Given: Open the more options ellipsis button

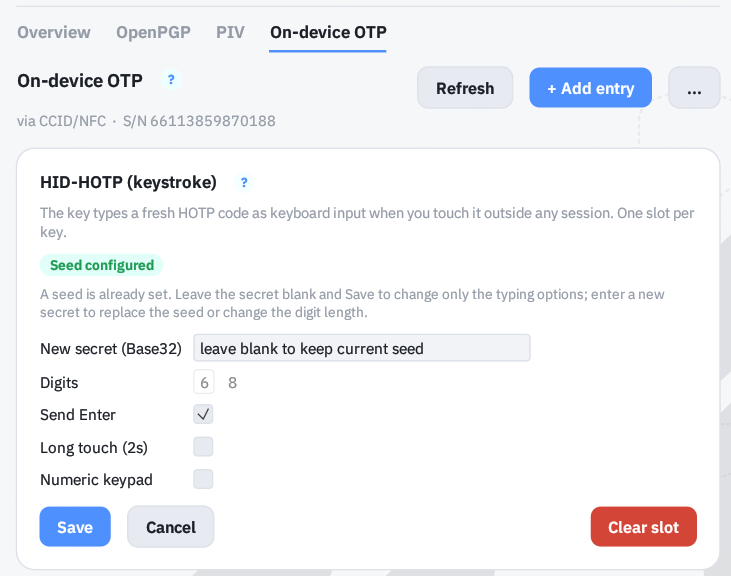Looking at the screenshot, I should (x=694, y=88).
